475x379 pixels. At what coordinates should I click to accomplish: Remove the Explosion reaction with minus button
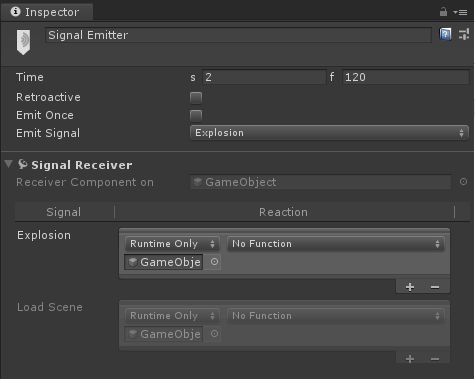point(435,287)
